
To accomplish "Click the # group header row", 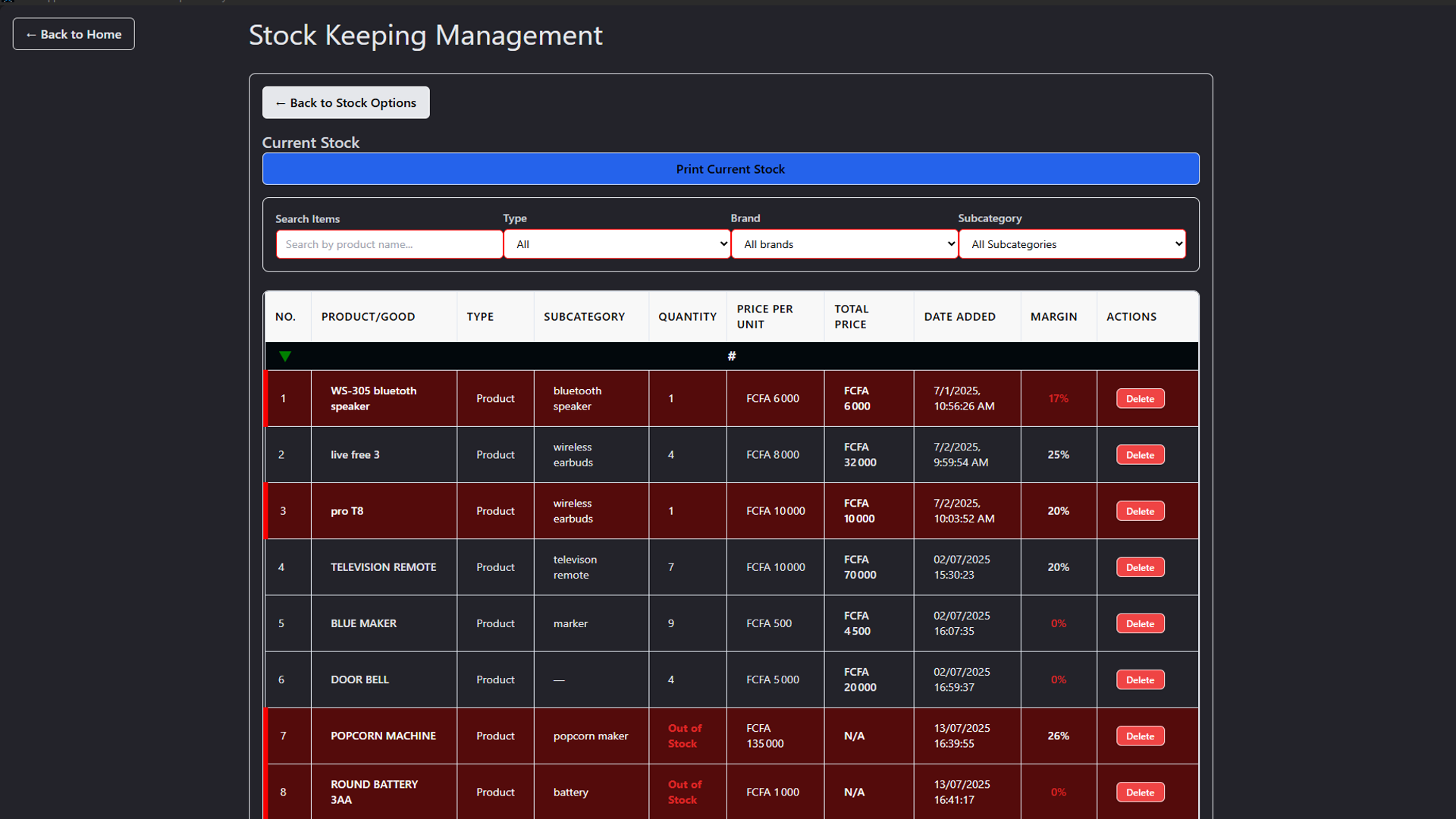I will pyautogui.click(x=731, y=356).
